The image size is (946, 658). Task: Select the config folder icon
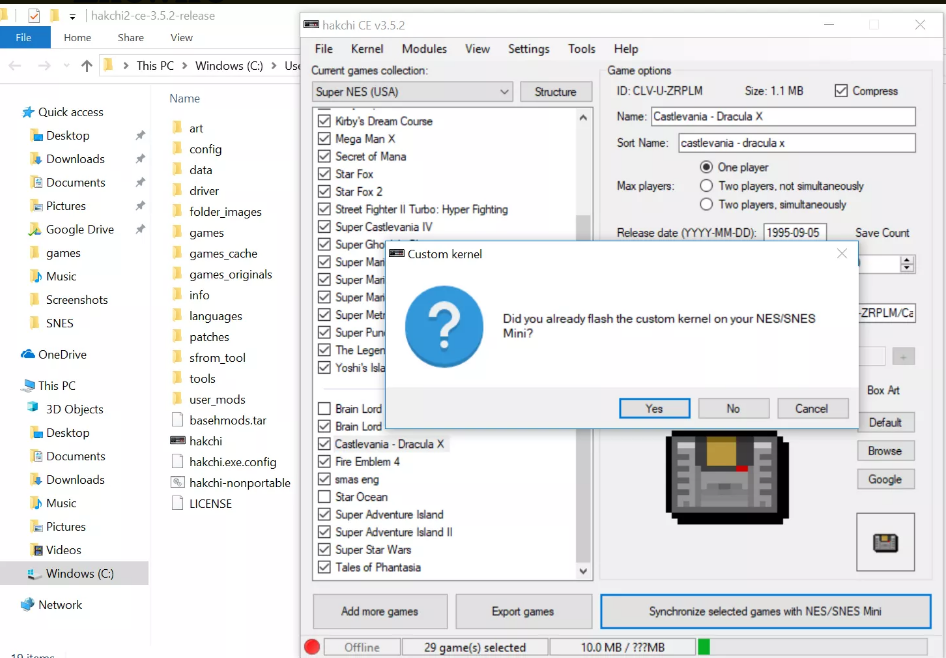[177, 149]
